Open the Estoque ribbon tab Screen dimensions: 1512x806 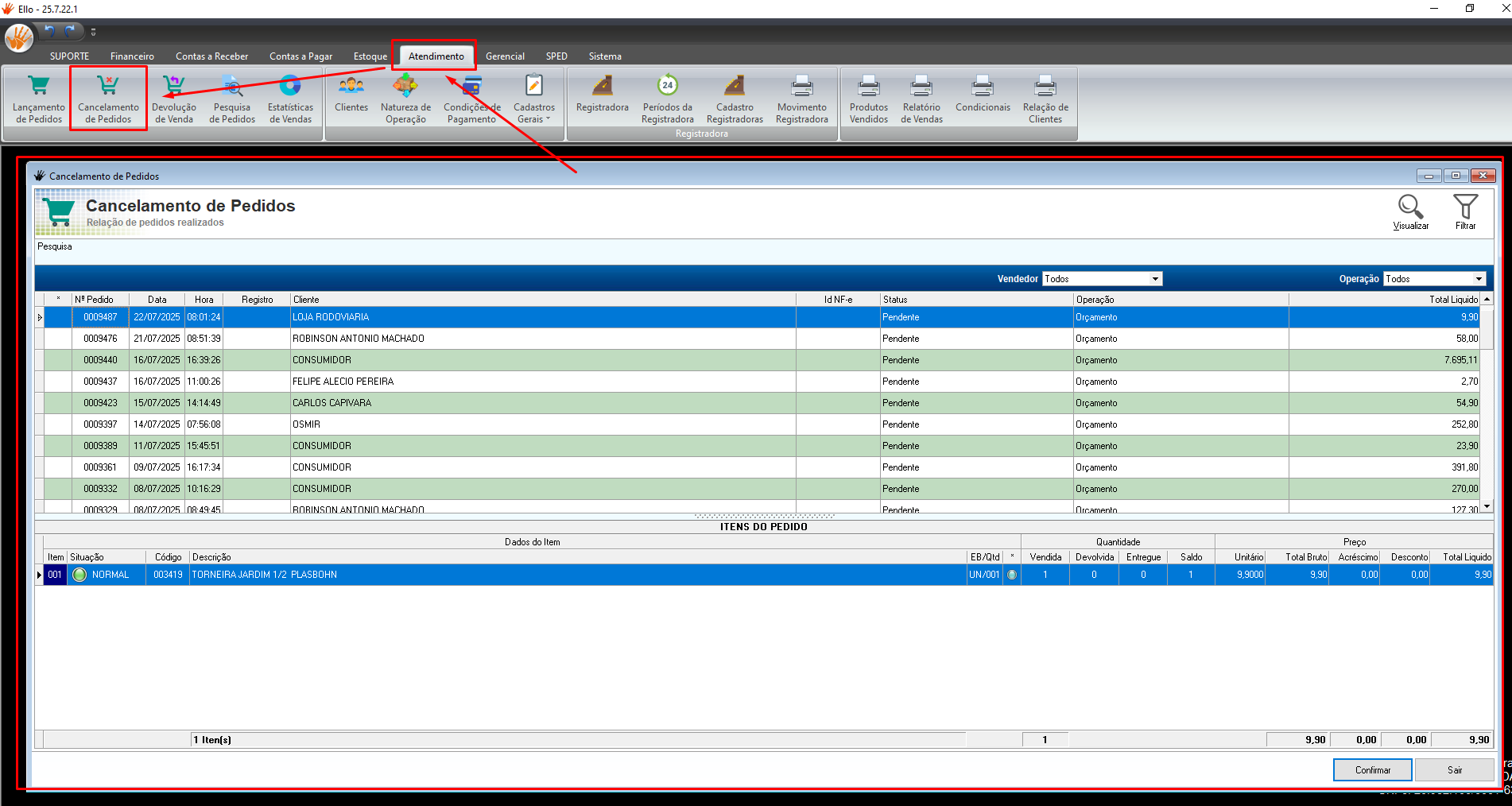click(x=370, y=56)
